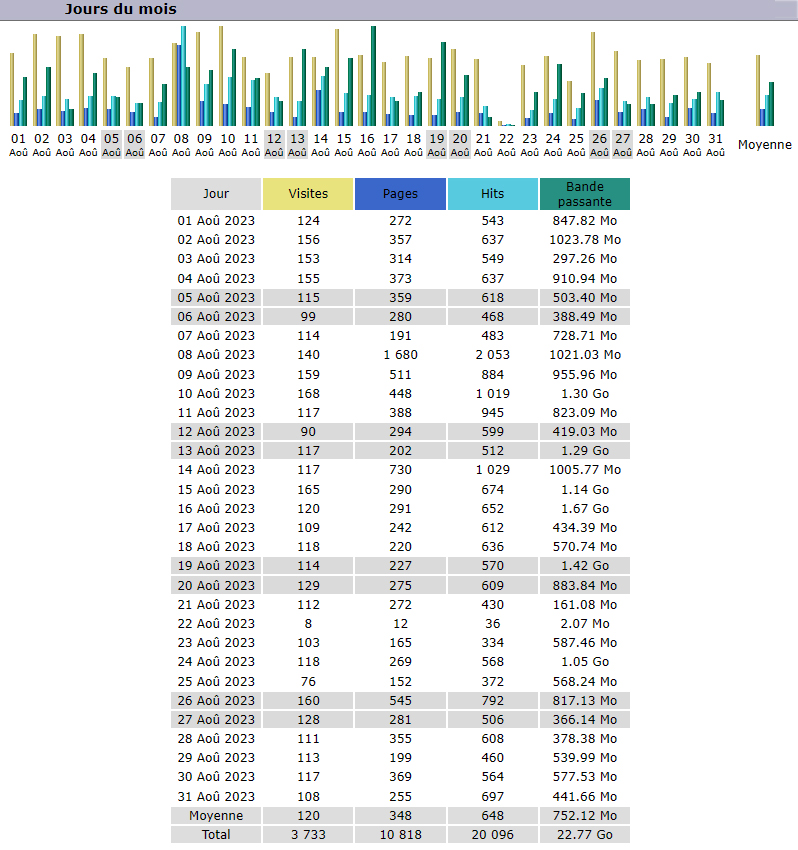Click pages value 373 for 04 Aoû
This screenshot has width=798, height=850.
[400, 279]
